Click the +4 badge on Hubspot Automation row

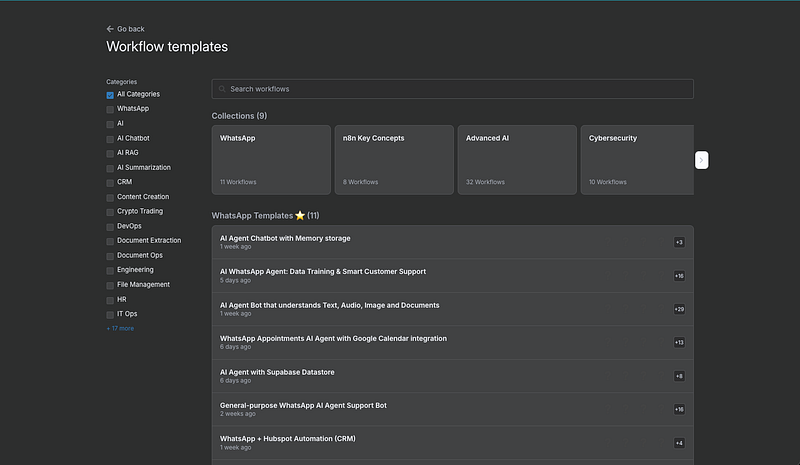679,443
